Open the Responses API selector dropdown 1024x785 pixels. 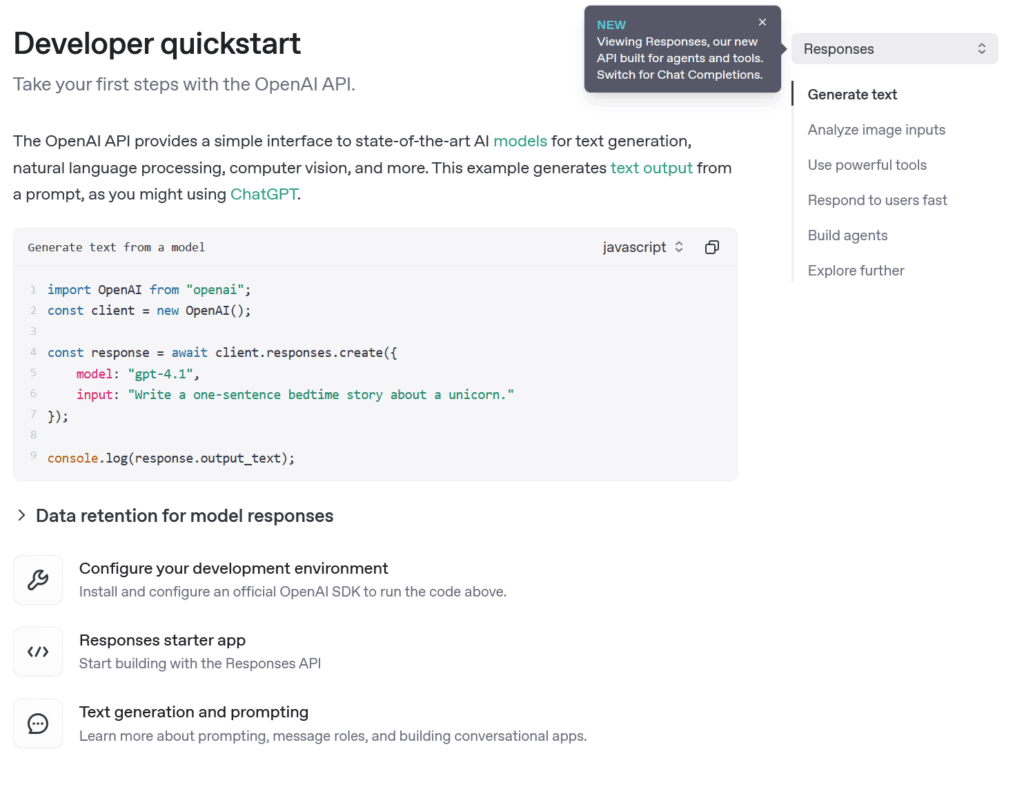pos(894,49)
